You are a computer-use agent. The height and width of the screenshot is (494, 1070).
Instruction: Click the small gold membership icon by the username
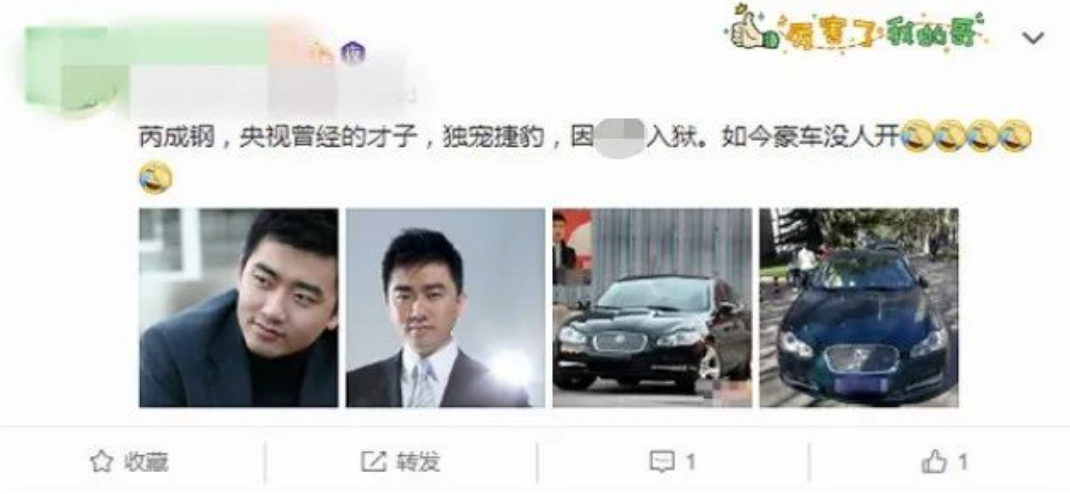[x=320, y=53]
